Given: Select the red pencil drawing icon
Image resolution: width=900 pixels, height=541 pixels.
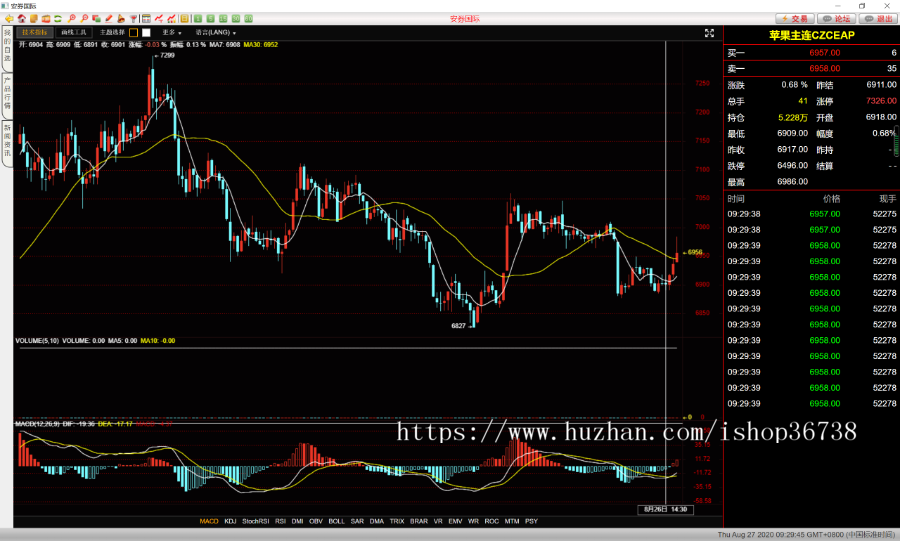Looking at the screenshot, I should click(x=108, y=19).
